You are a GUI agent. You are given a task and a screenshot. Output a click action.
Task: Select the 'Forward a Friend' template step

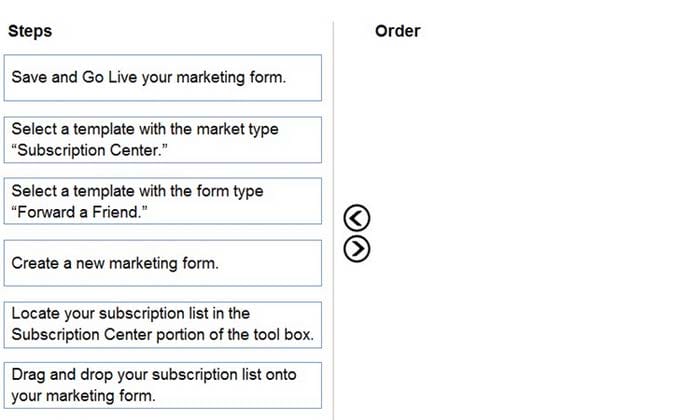(x=162, y=201)
